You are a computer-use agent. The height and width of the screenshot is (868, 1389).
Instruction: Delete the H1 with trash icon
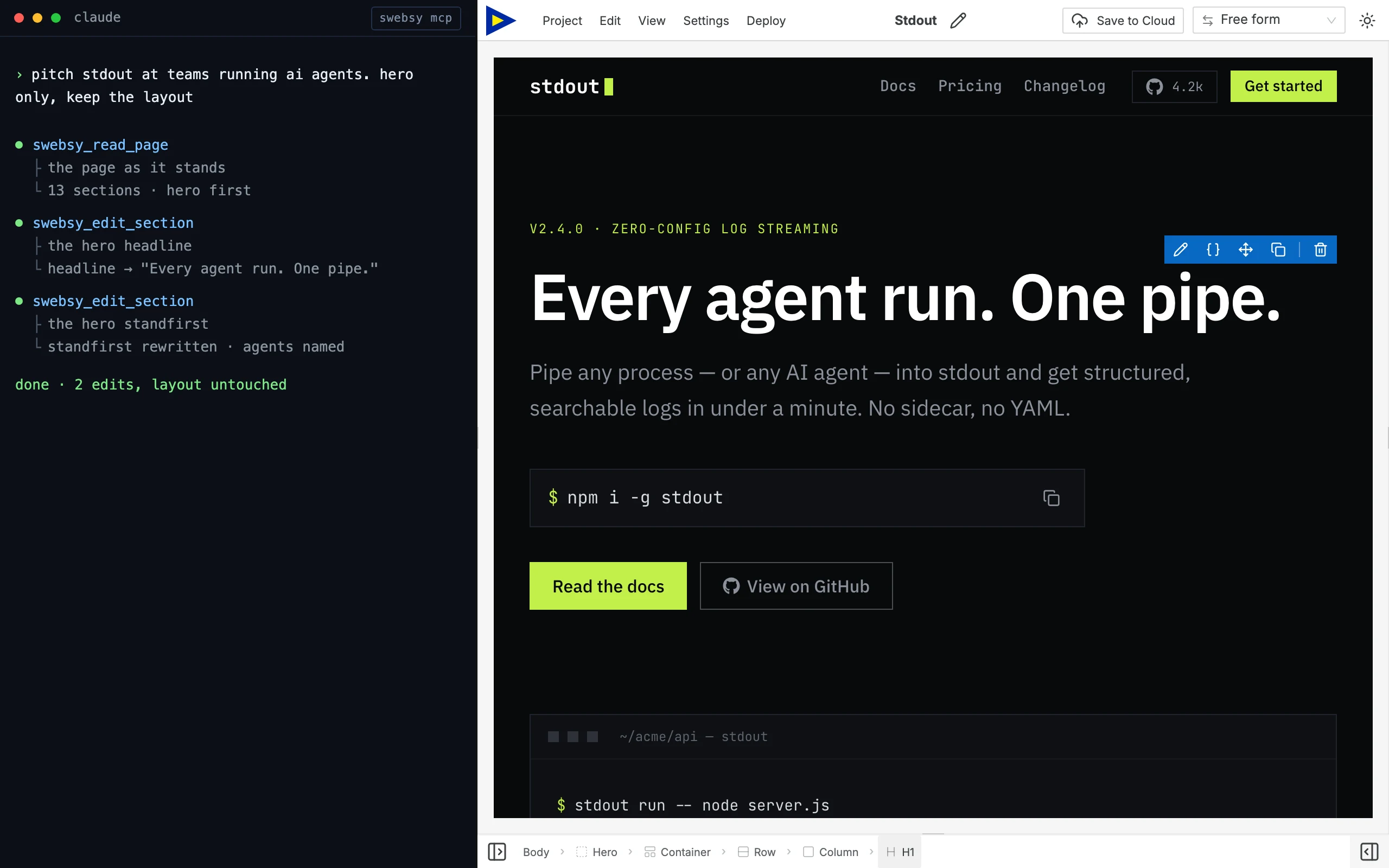[x=1321, y=250]
